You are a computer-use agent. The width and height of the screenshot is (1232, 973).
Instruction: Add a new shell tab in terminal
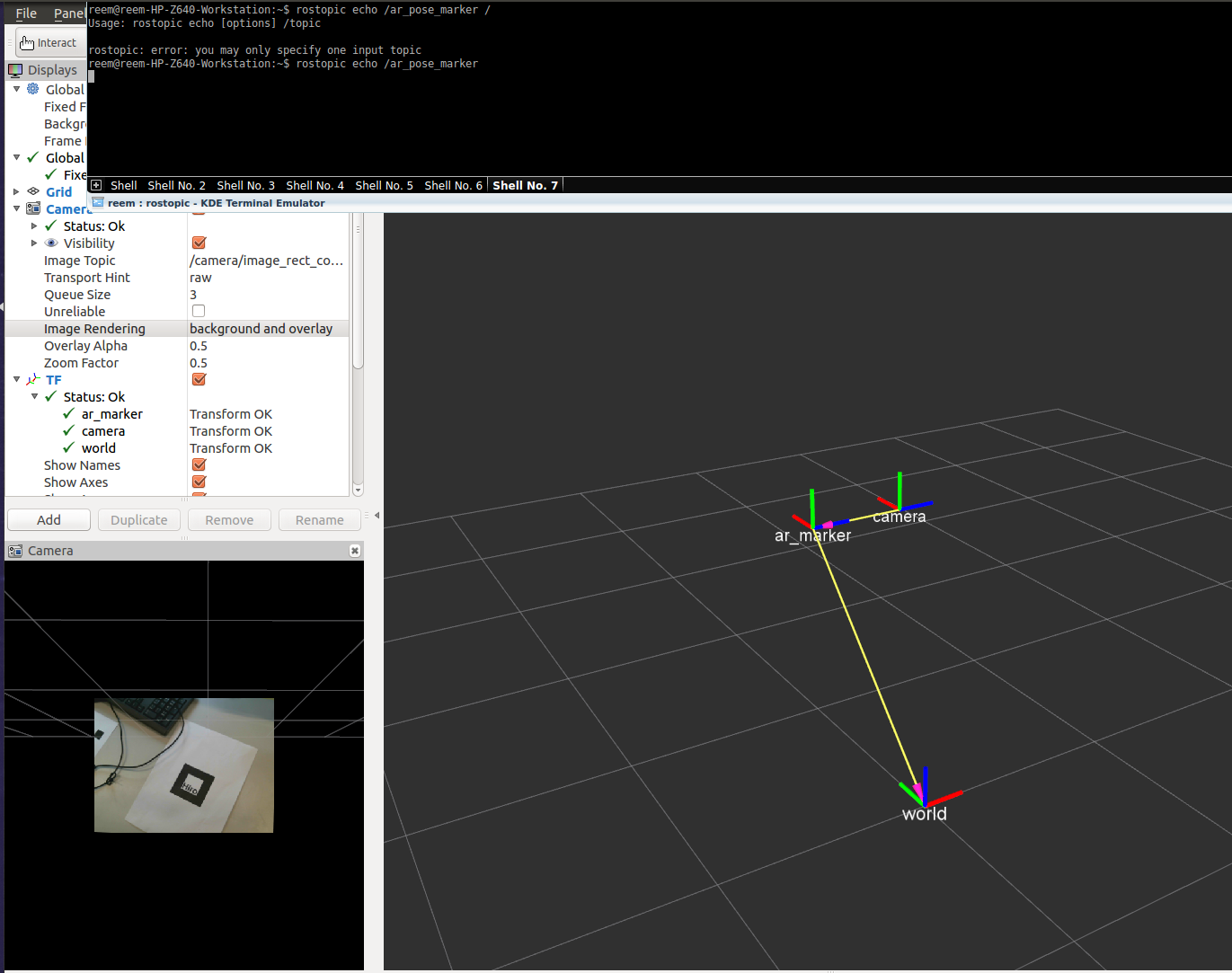(96, 185)
